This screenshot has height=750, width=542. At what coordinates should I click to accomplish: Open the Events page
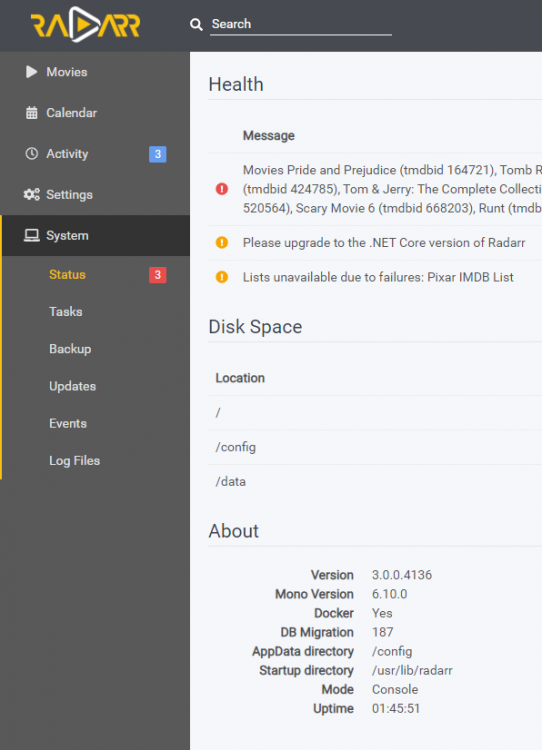[x=67, y=424]
